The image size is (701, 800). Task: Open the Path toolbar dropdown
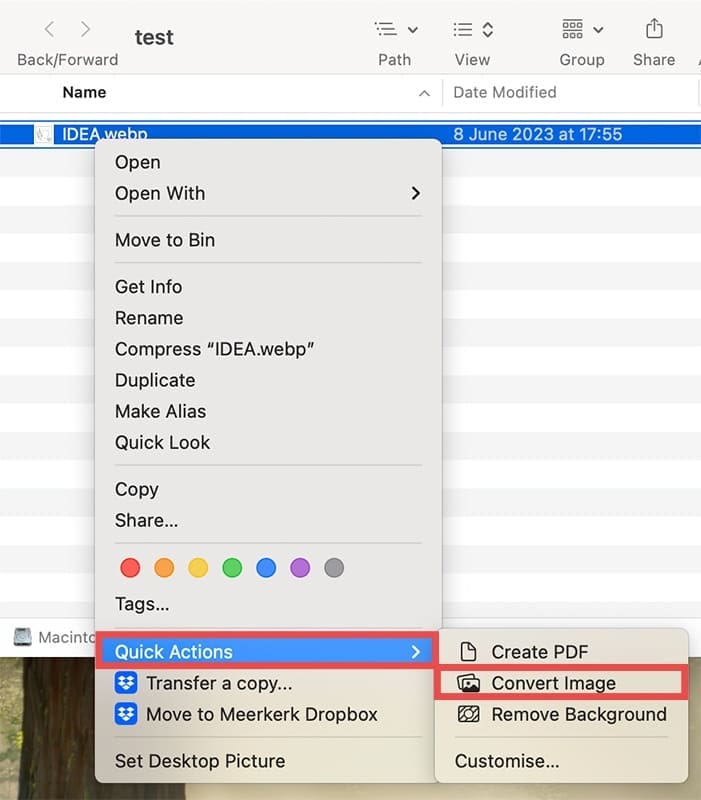[396, 30]
